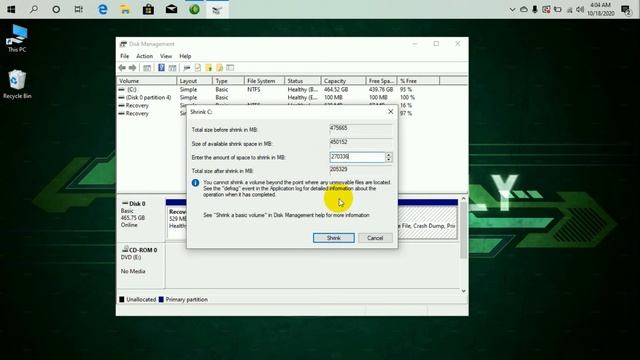Image resolution: width=640 pixels, height=360 pixels.
Task: Launch Cortana from the taskbar circle
Action: (56, 9)
